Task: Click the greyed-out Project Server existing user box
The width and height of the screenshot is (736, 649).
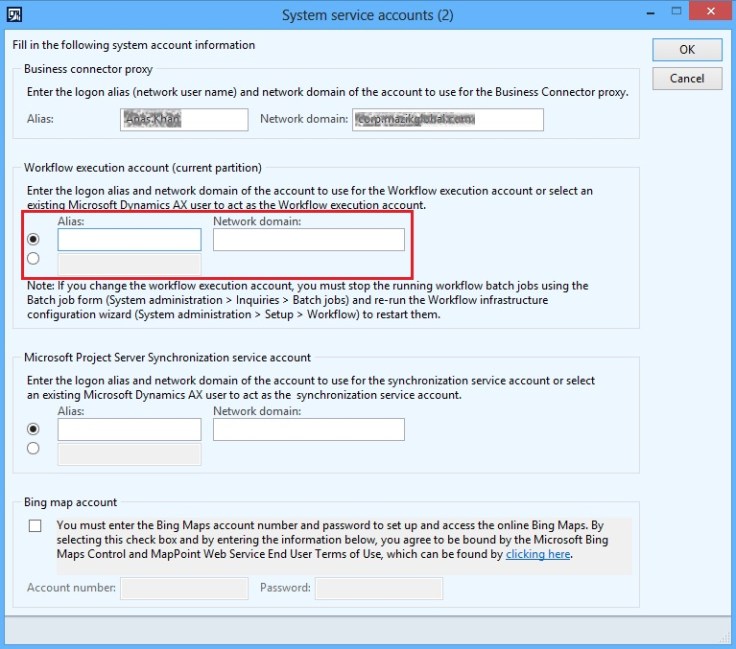Action: point(129,454)
